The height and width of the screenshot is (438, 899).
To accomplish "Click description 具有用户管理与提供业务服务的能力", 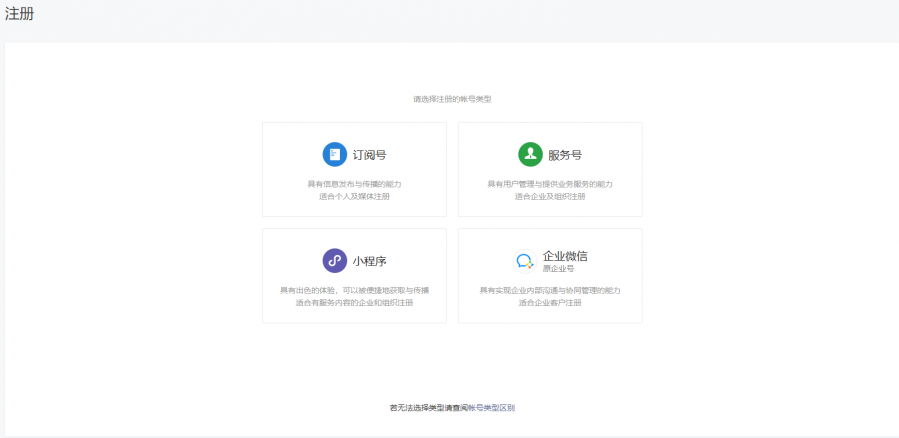I will click(x=550, y=184).
